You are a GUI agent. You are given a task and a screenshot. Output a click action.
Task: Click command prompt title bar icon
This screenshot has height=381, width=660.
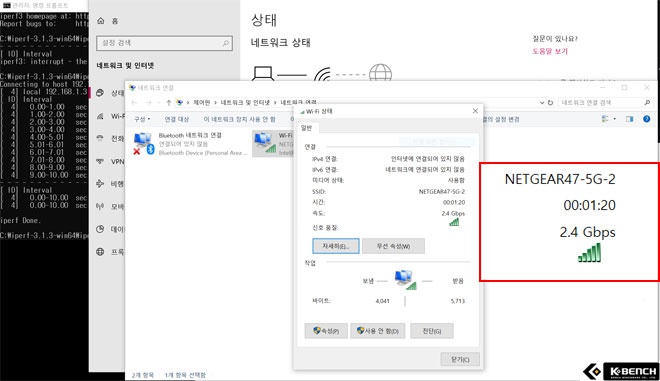(6, 5)
